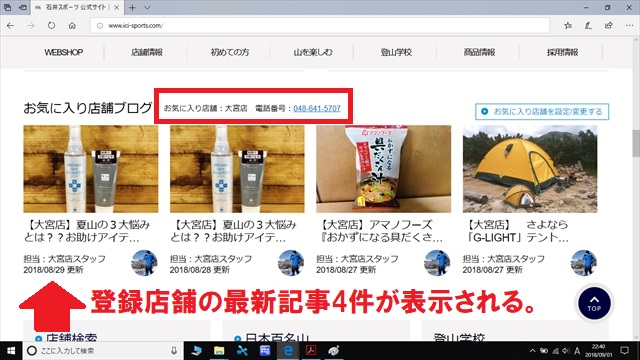
Task: Click お気に入り店舗:大宮店 text
Action: pyautogui.click(x=205, y=108)
